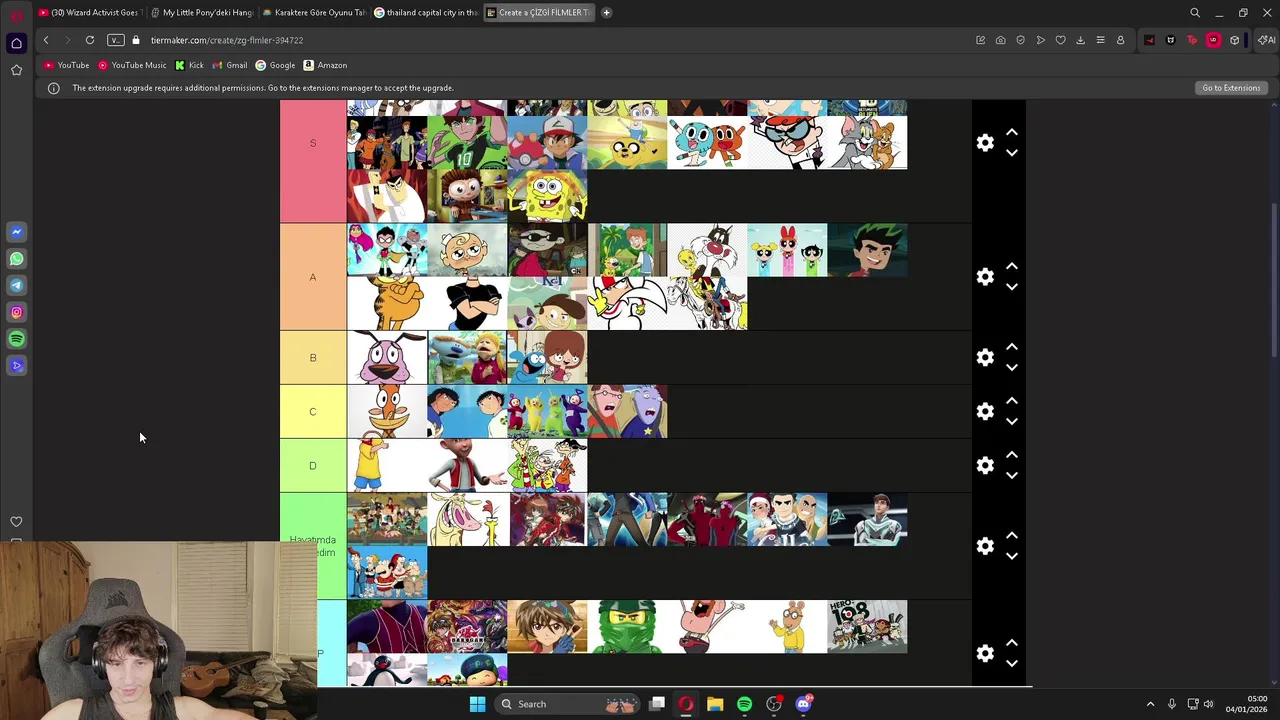Select SpongeBob image in S tier
1280x720 pixels.
coord(547,196)
